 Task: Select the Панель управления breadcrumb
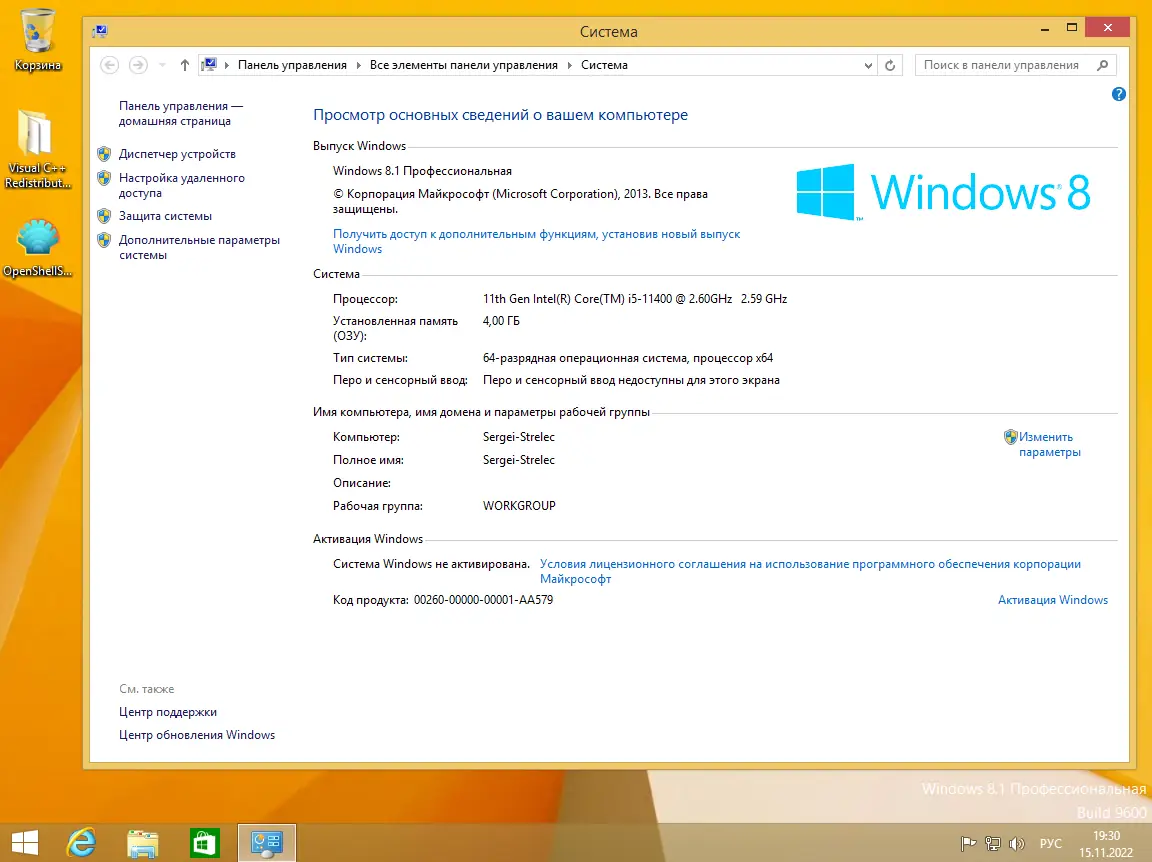click(x=292, y=65)
